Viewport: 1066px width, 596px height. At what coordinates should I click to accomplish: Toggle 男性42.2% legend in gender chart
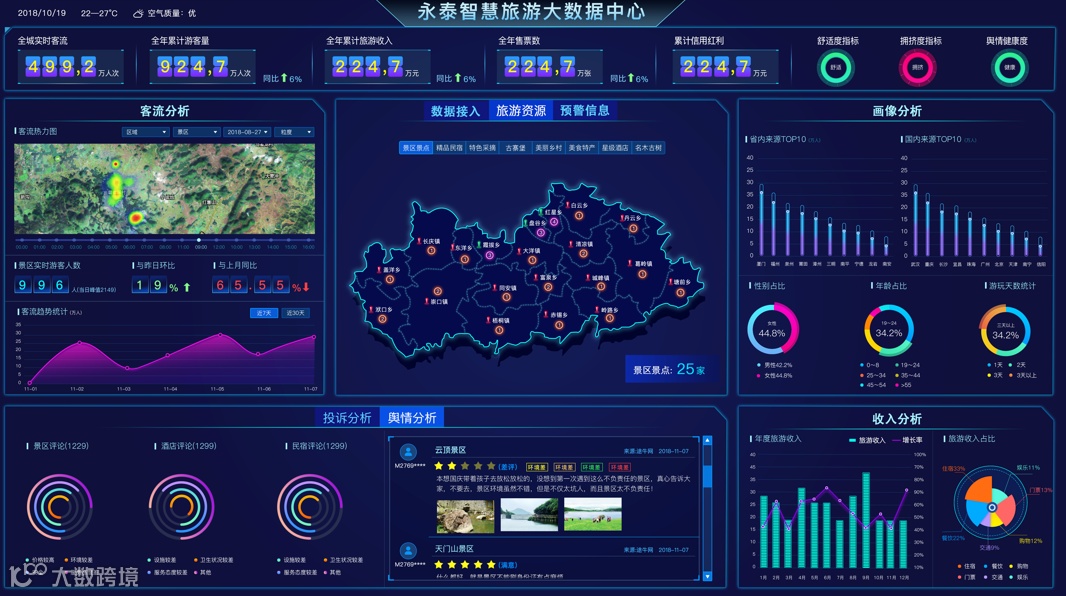[774, 365]
